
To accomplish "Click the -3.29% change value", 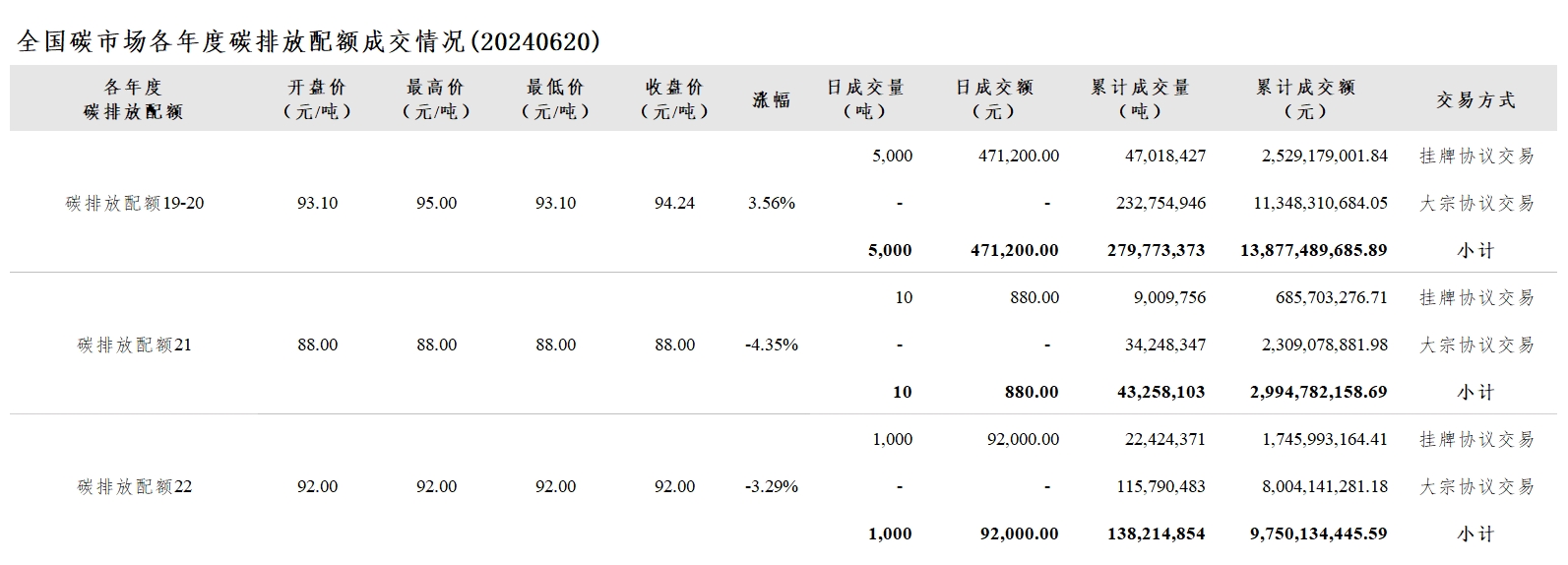I will click(x=772, y=487).
